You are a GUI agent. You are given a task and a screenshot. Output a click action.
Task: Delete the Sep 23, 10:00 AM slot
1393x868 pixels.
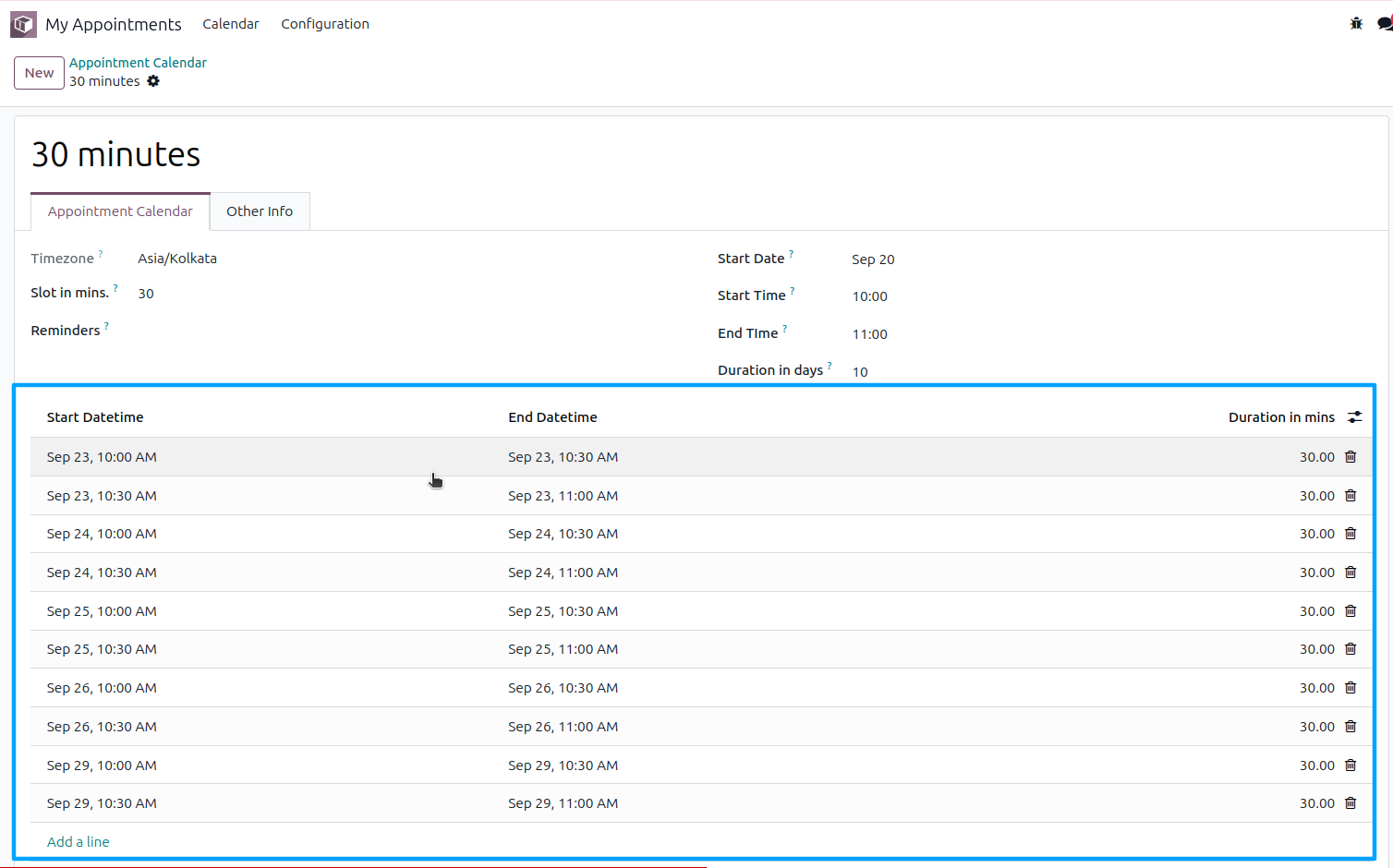[x=1351, y=457]
